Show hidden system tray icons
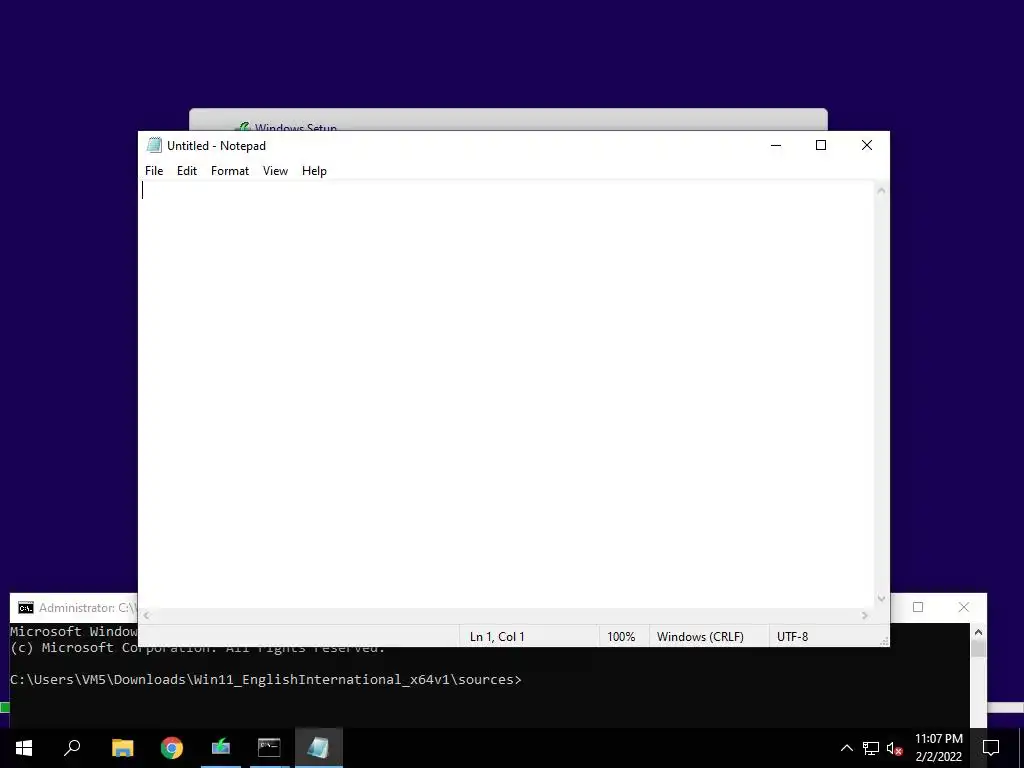The width and height of the screenshot is (1024, 768). (x=846, y=748)
